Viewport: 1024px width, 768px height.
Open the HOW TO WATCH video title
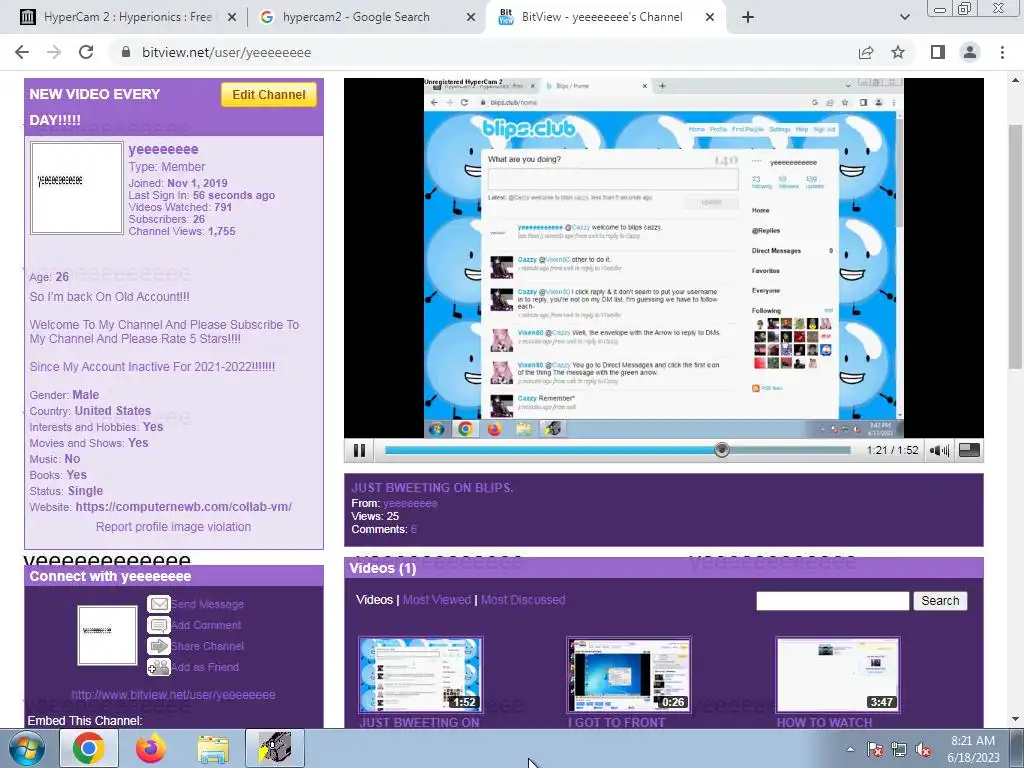coord(824,722)
